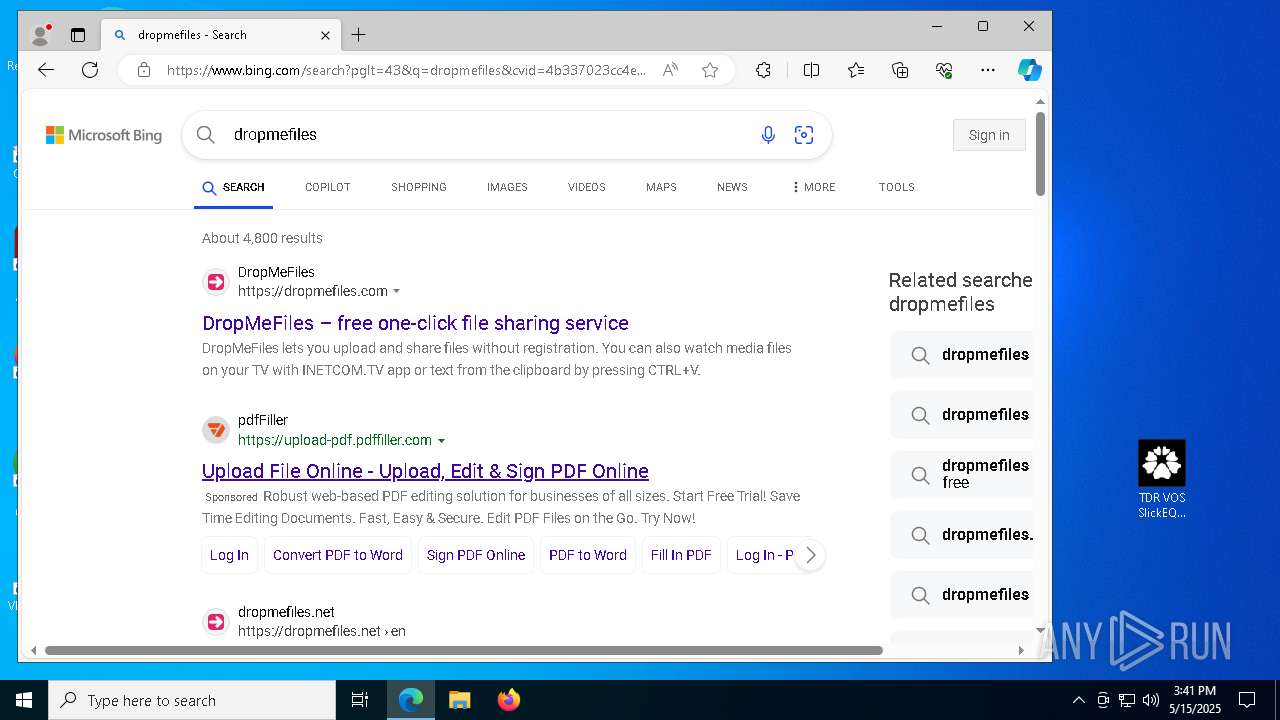The image size is (1280, 720).
Task: Go back to the previous page
Action: click(46, 70)
